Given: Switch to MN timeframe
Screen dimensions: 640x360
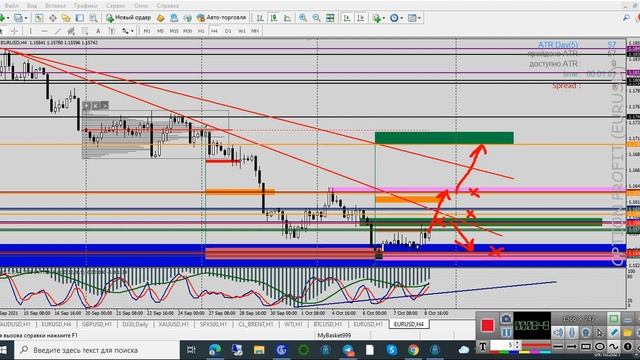Looking at the screenshot, I should [255, 31].
